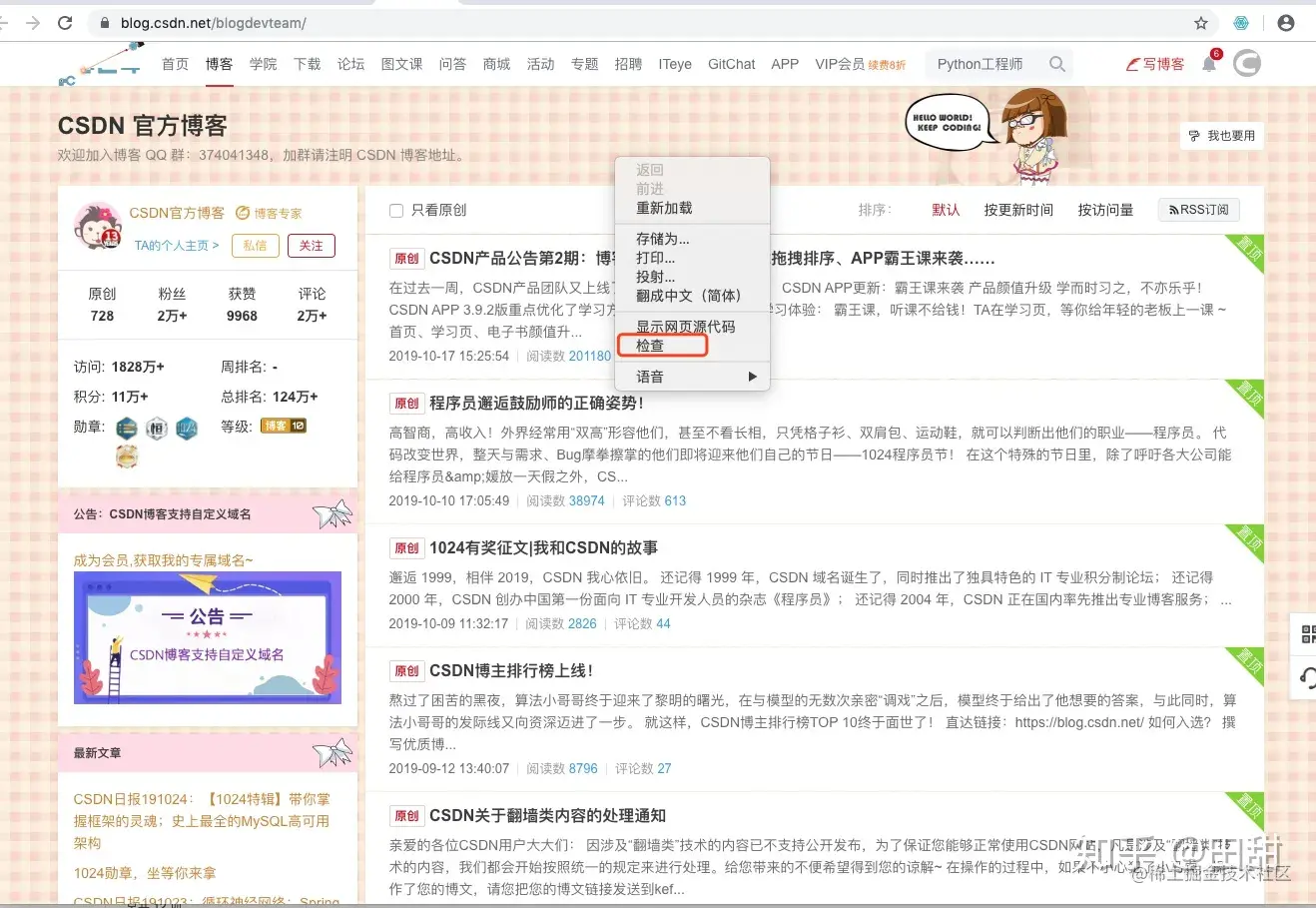Choose 翻成中文（简体） in context menu
The width and height of the screenshot is (1316, 908).
[x=692, y=296]
